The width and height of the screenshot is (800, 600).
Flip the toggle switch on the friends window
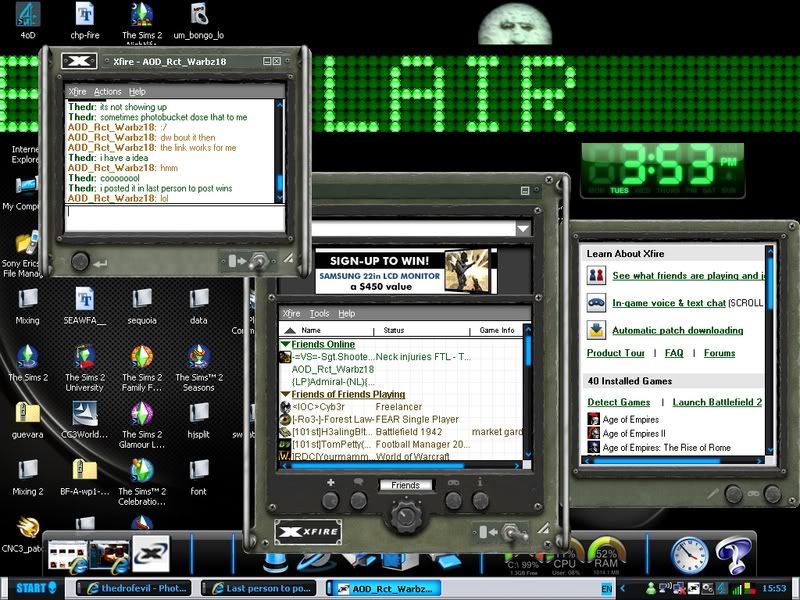pos(513,533)
